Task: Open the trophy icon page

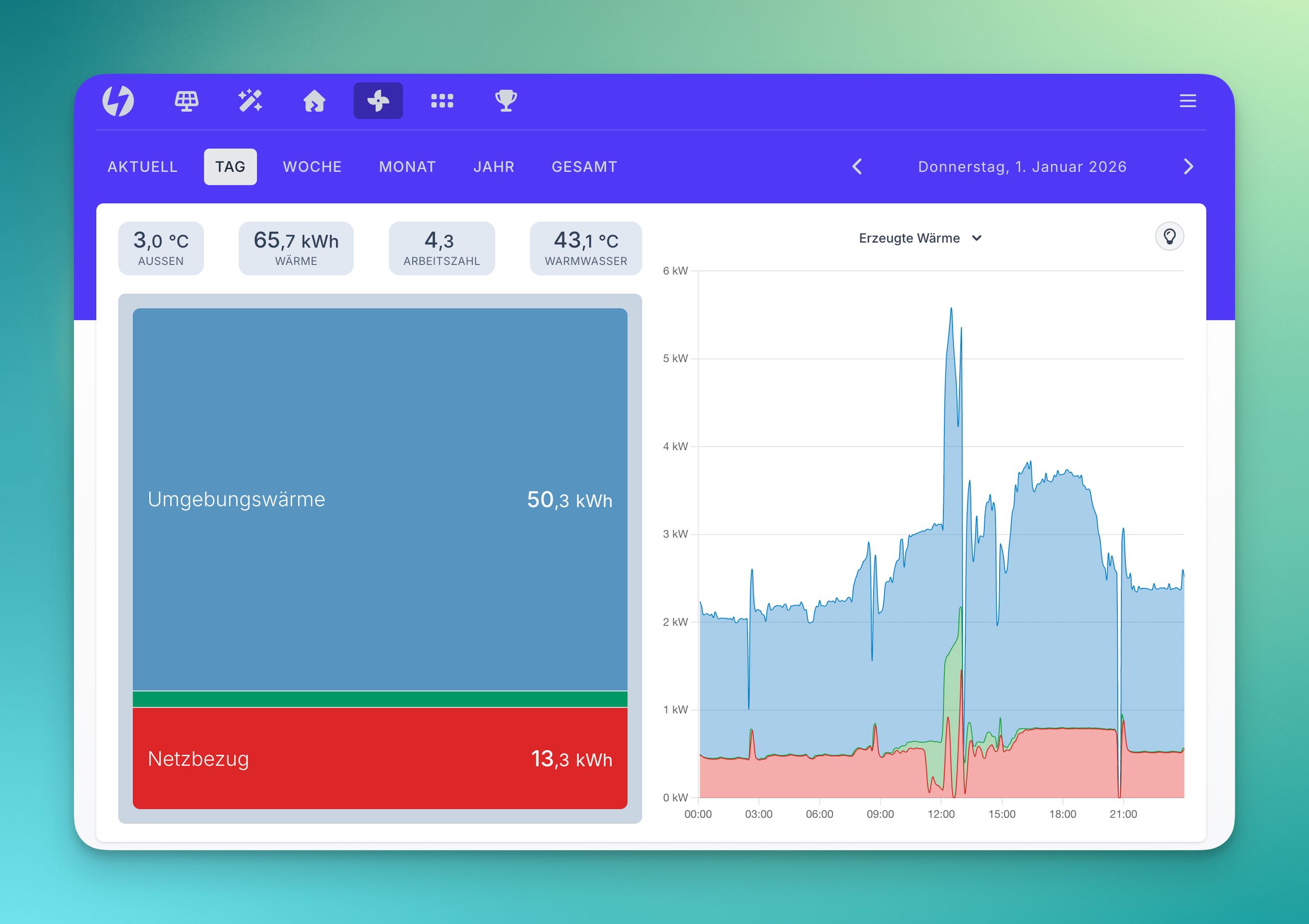Action: pos(506,101)
